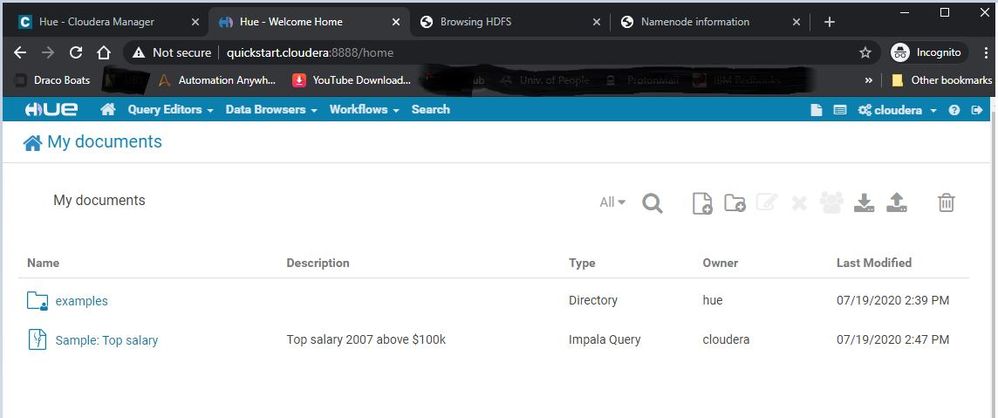
Task: Bookmark this page with the star icon
Action: (x=865, y=53)
